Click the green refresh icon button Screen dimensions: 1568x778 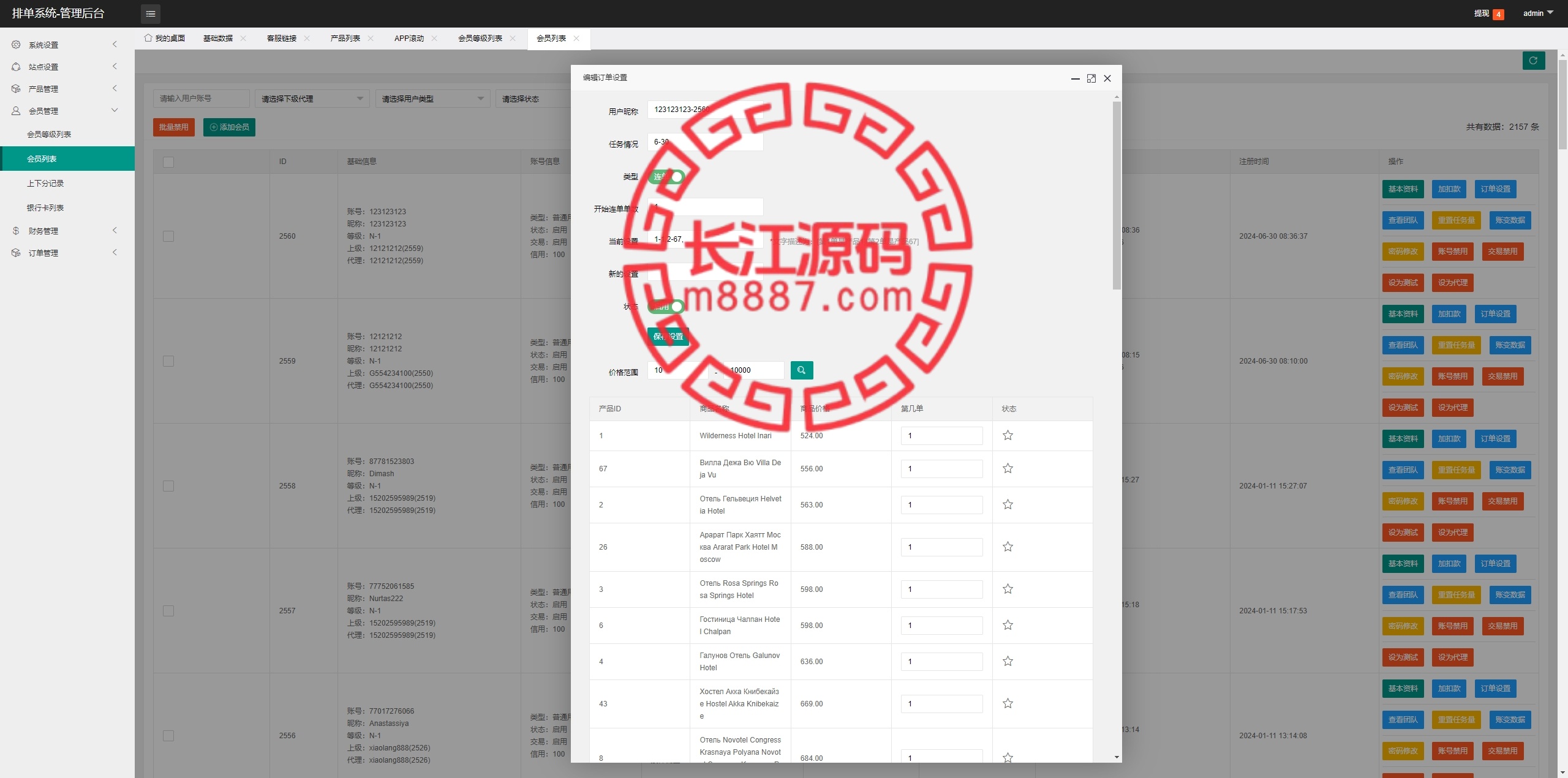1533,61
